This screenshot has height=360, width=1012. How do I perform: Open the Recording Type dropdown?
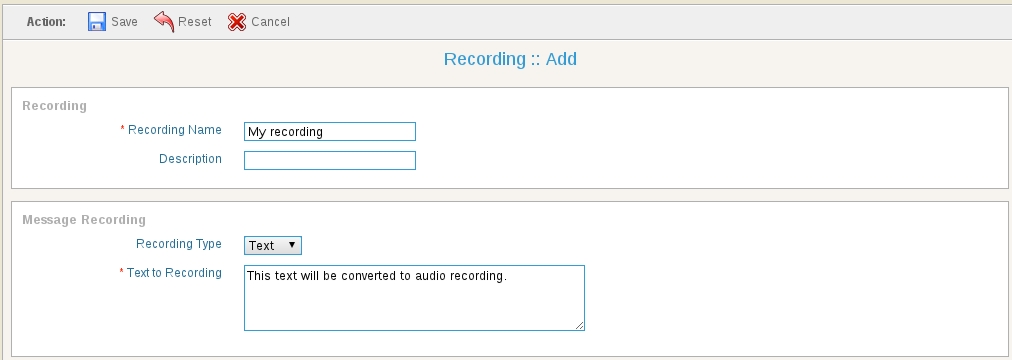pos(272,245)
